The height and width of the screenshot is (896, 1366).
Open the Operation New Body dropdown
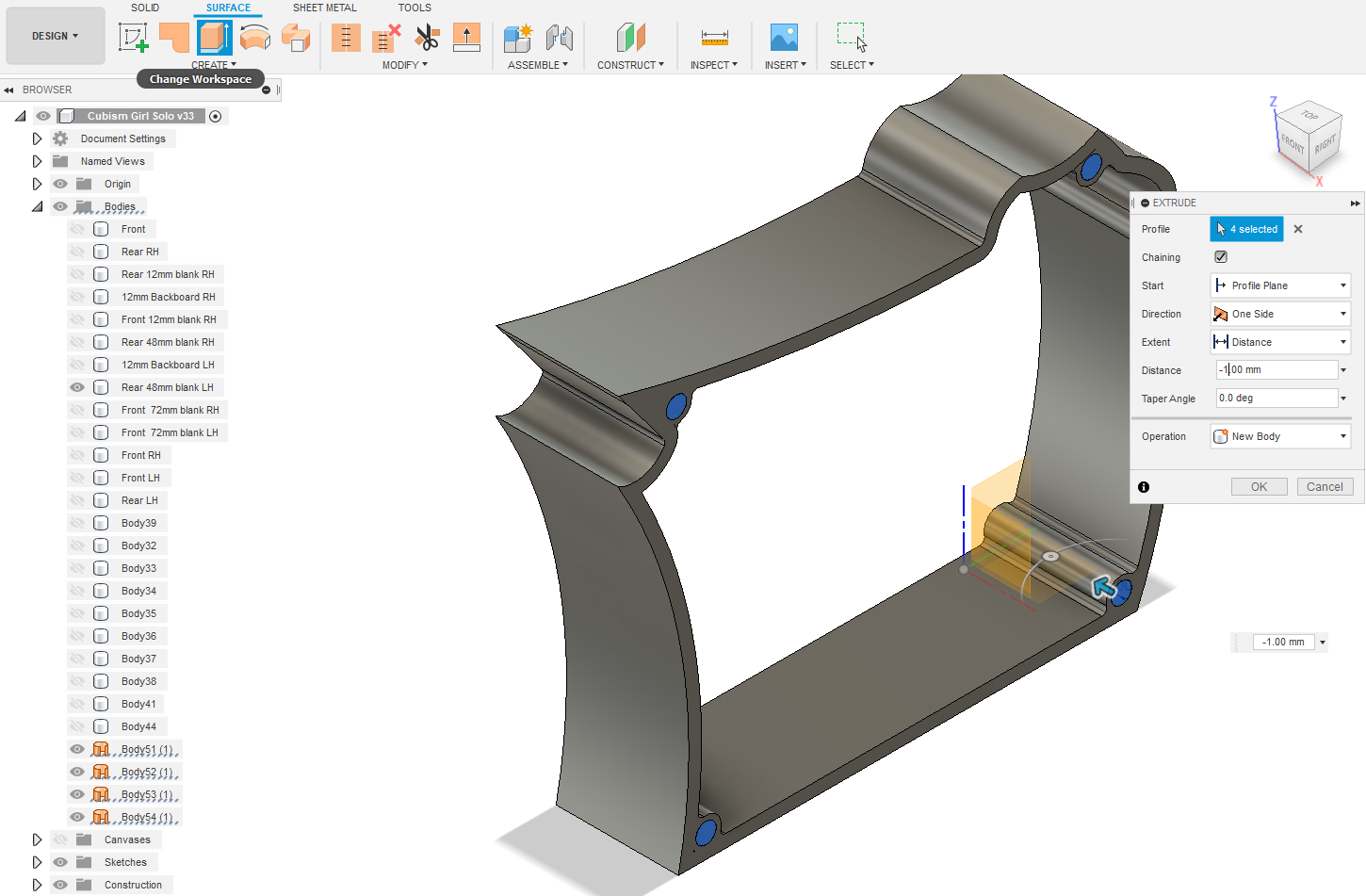tap(1280, 436)
